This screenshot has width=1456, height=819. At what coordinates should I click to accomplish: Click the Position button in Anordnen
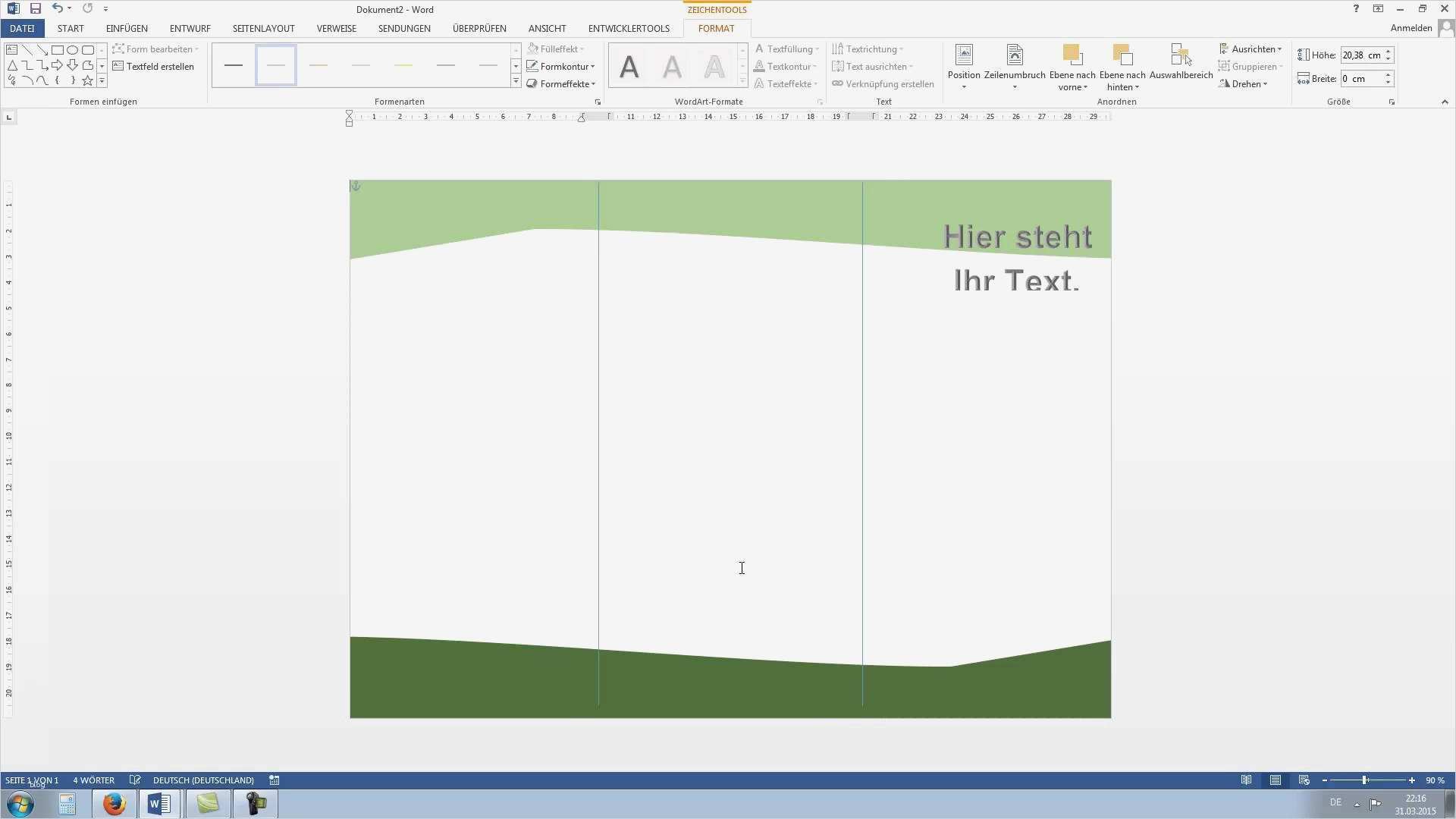click(963, 66)
